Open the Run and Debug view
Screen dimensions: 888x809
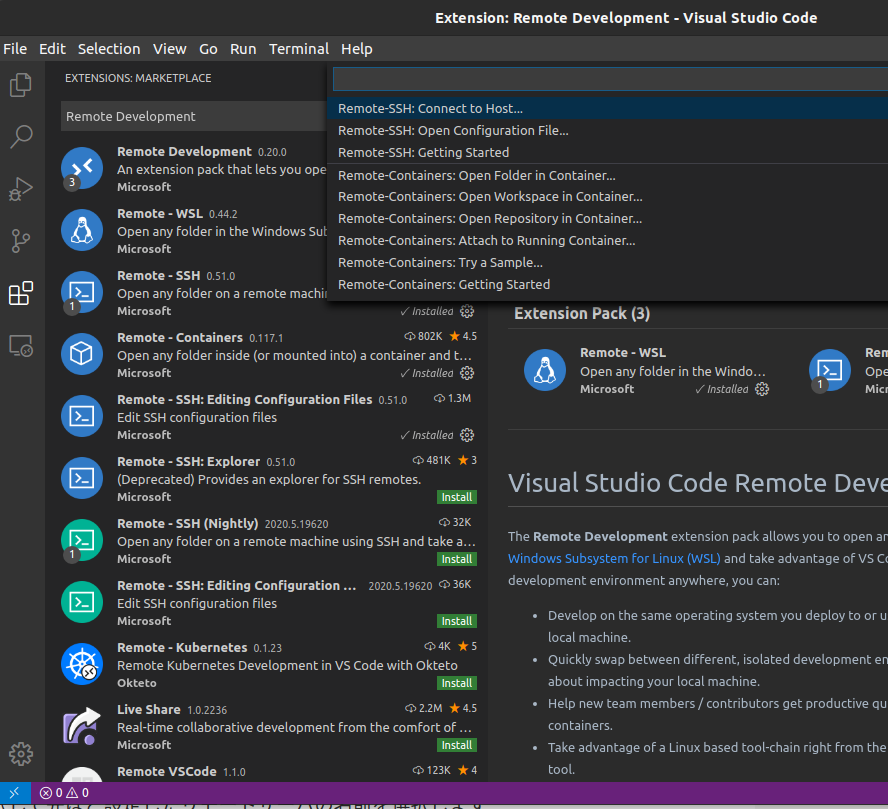[21, 189]
